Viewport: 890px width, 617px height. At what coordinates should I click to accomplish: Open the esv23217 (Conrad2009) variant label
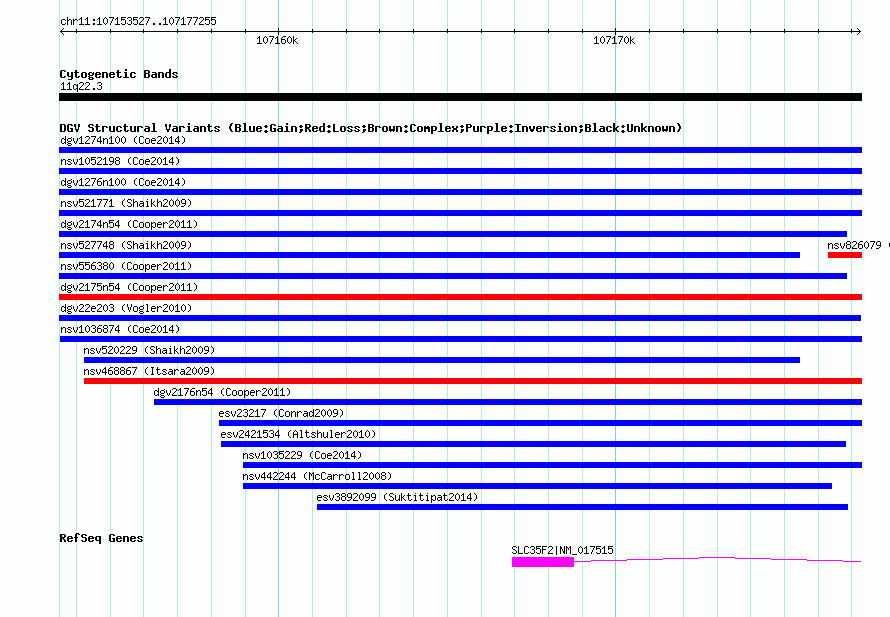coord(281,413)
